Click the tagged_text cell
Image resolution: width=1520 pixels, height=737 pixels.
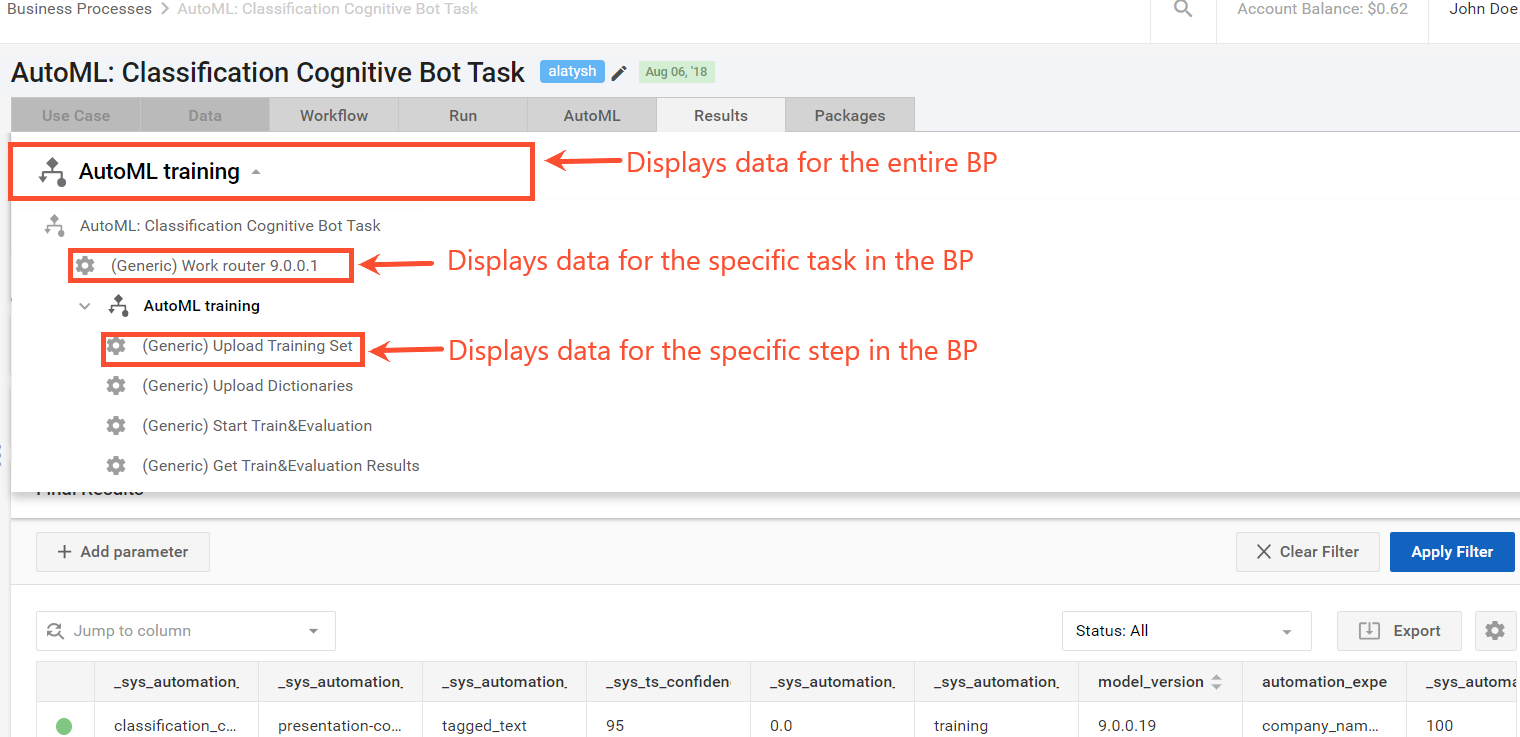[x=504, y=726]
